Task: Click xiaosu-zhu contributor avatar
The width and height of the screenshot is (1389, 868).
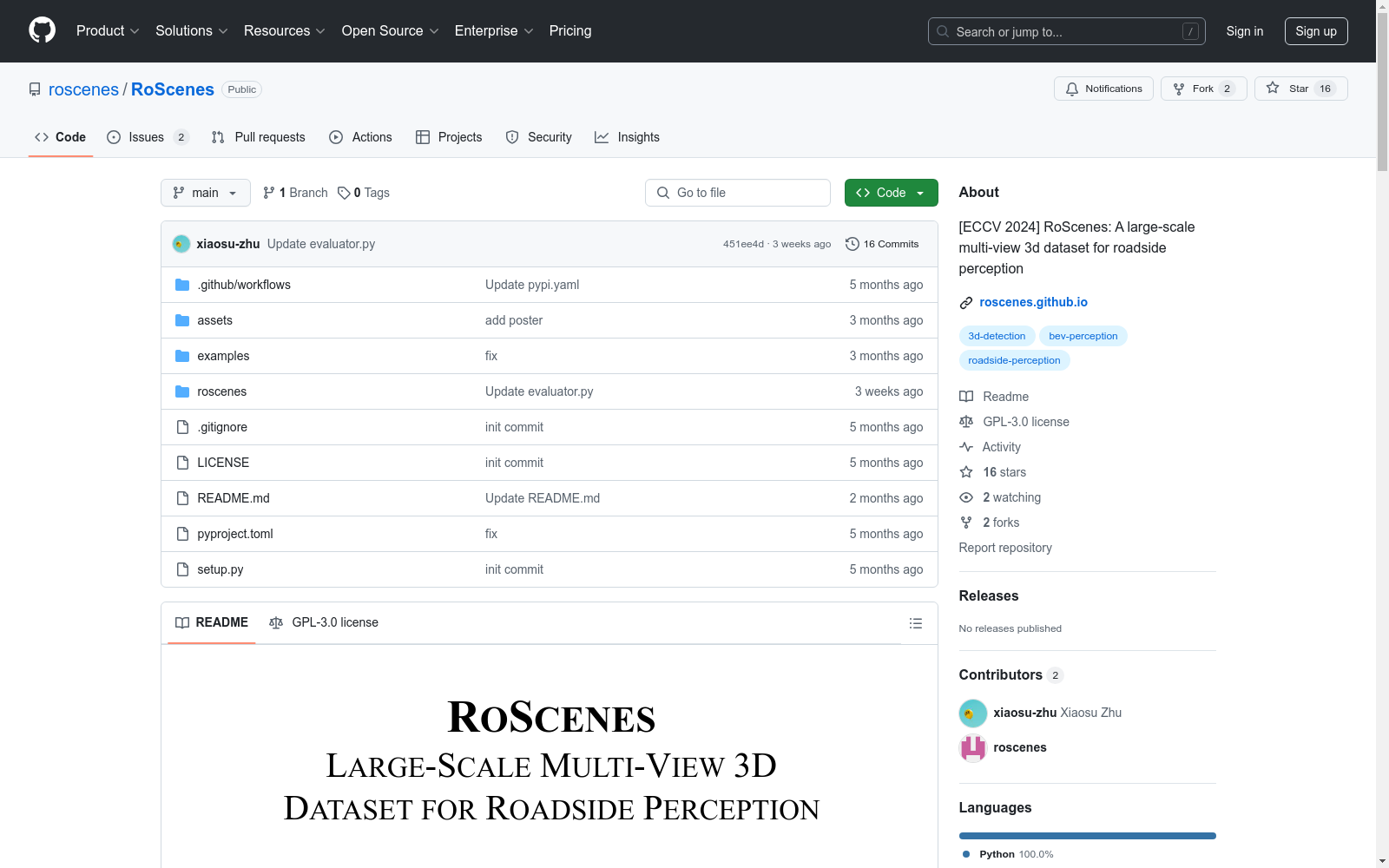Action: coord(972,713)
